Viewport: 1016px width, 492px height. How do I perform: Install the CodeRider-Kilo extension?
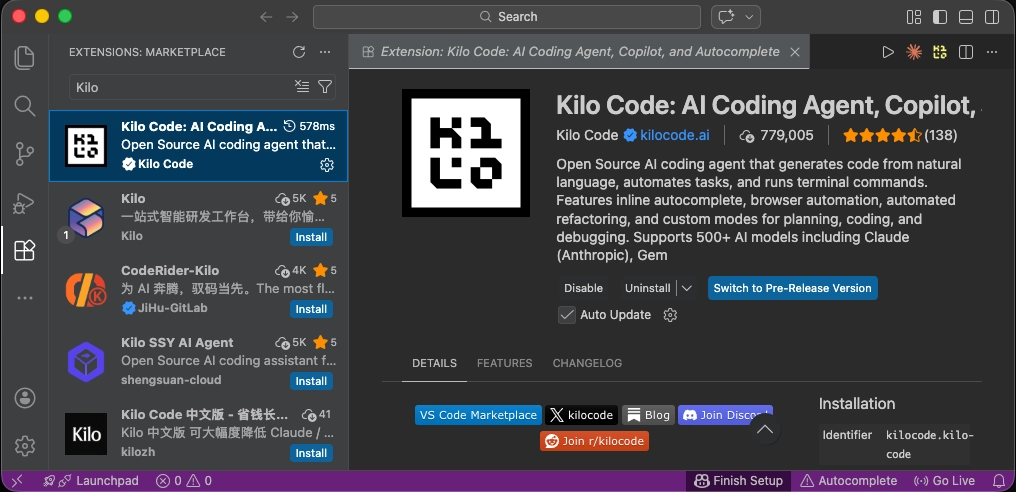311,309
